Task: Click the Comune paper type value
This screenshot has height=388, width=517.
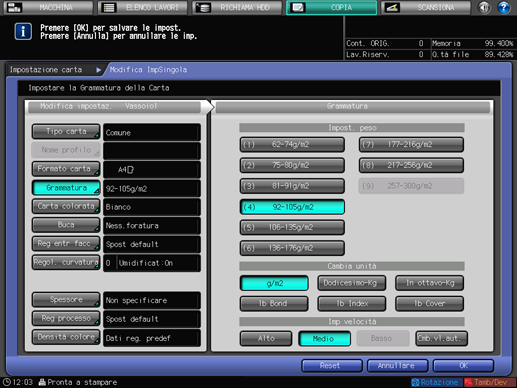Action: point(152,132)
